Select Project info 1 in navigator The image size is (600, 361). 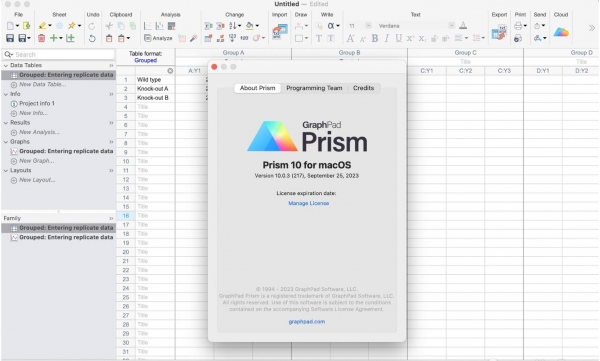(x=37, y=103)
